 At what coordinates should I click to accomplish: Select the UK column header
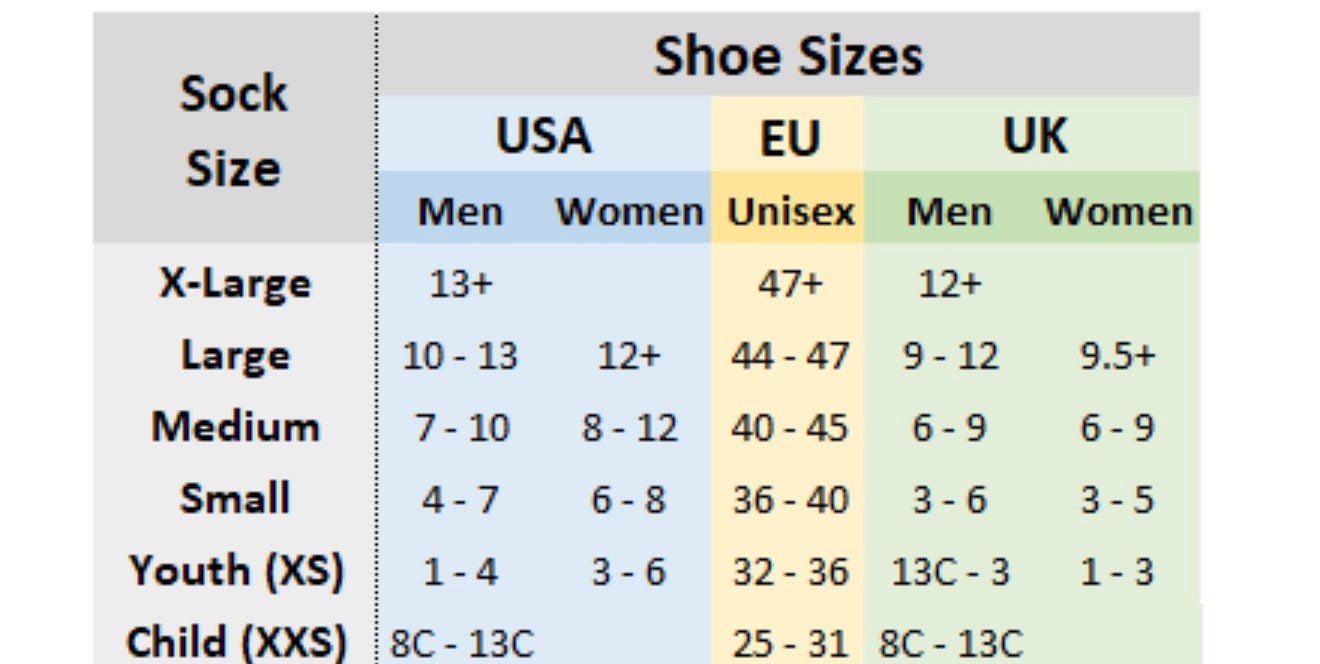point(1034,135)
